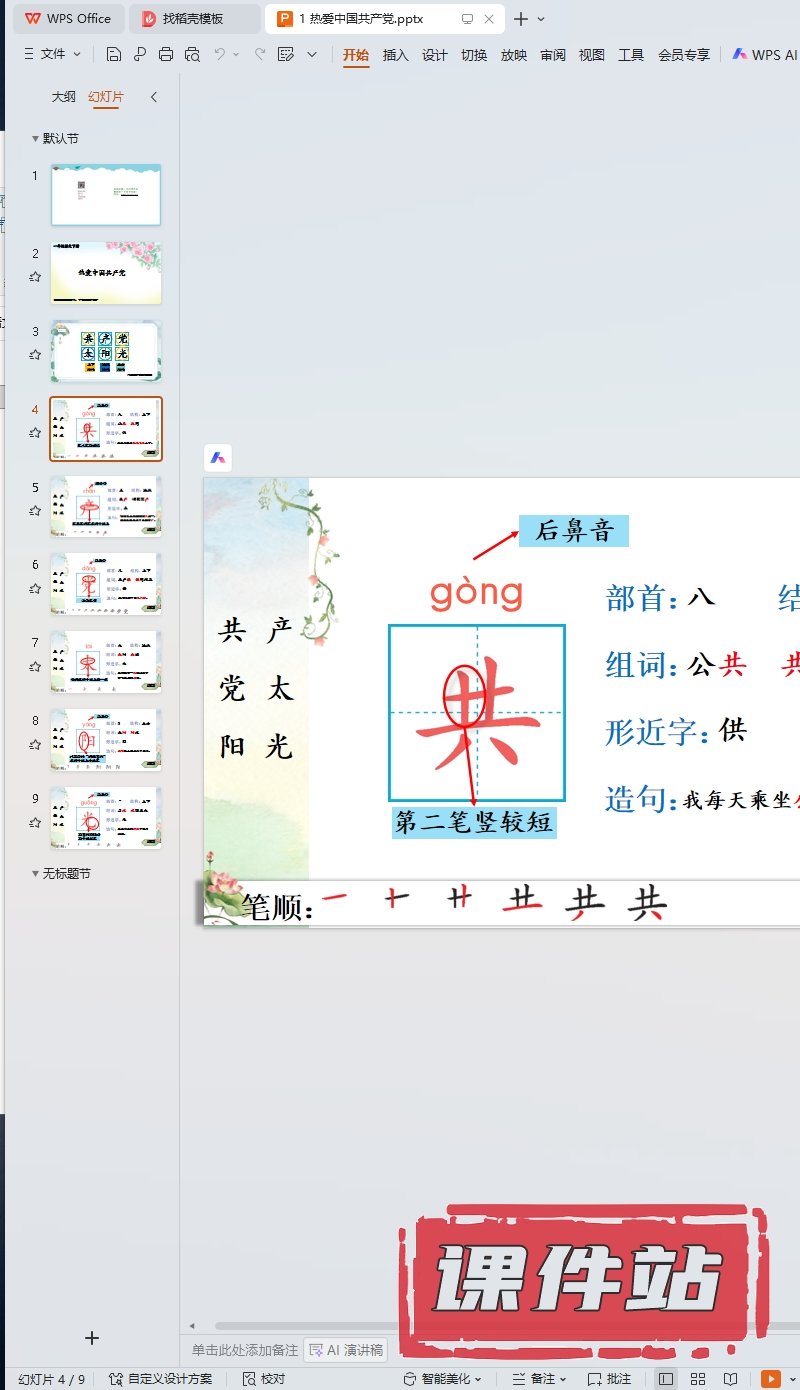This screenshot has height=1390, width=800.
Task: Switch to slide sorter view icon
Action: point(698,1379)
